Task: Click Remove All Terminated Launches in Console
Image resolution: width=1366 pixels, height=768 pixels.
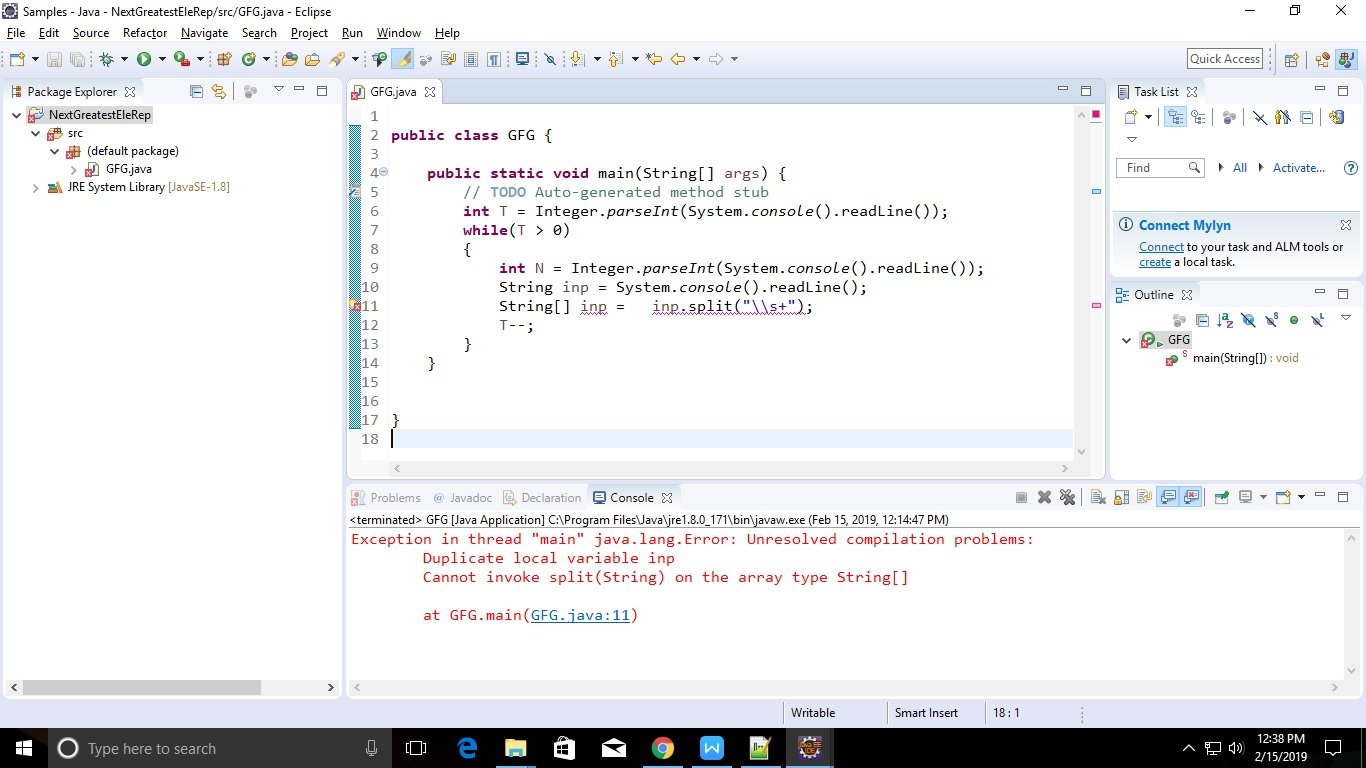Action: 1067,497
